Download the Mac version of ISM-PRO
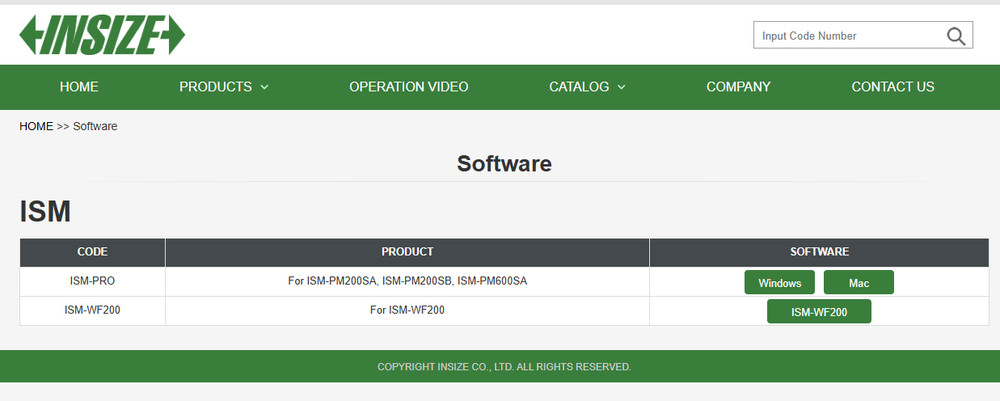Viewport: 1000px width, 401px height. coord(858,283)
